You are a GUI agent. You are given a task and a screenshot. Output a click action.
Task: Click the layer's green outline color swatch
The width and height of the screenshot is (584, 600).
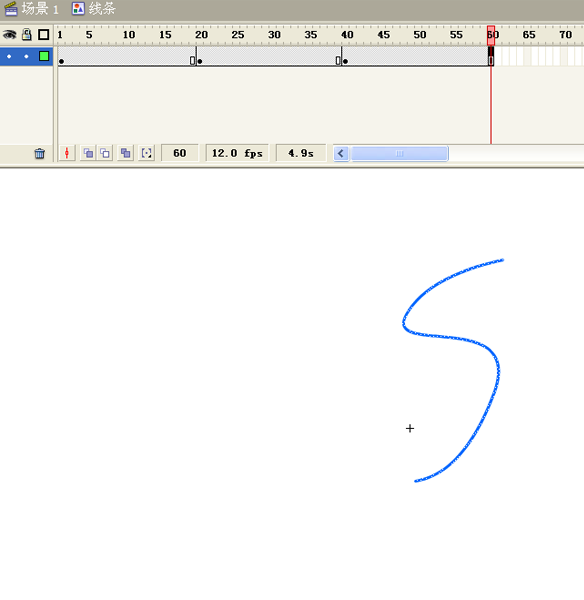44,56
